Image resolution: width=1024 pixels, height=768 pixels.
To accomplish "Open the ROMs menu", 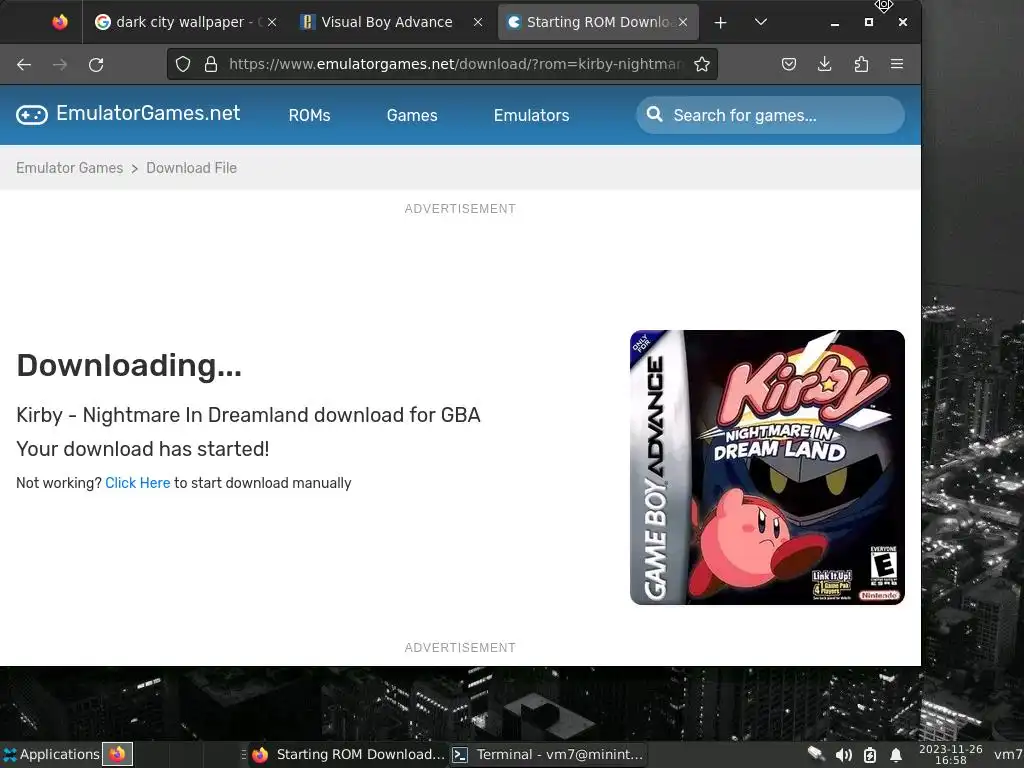I will (x=310, y=116).
